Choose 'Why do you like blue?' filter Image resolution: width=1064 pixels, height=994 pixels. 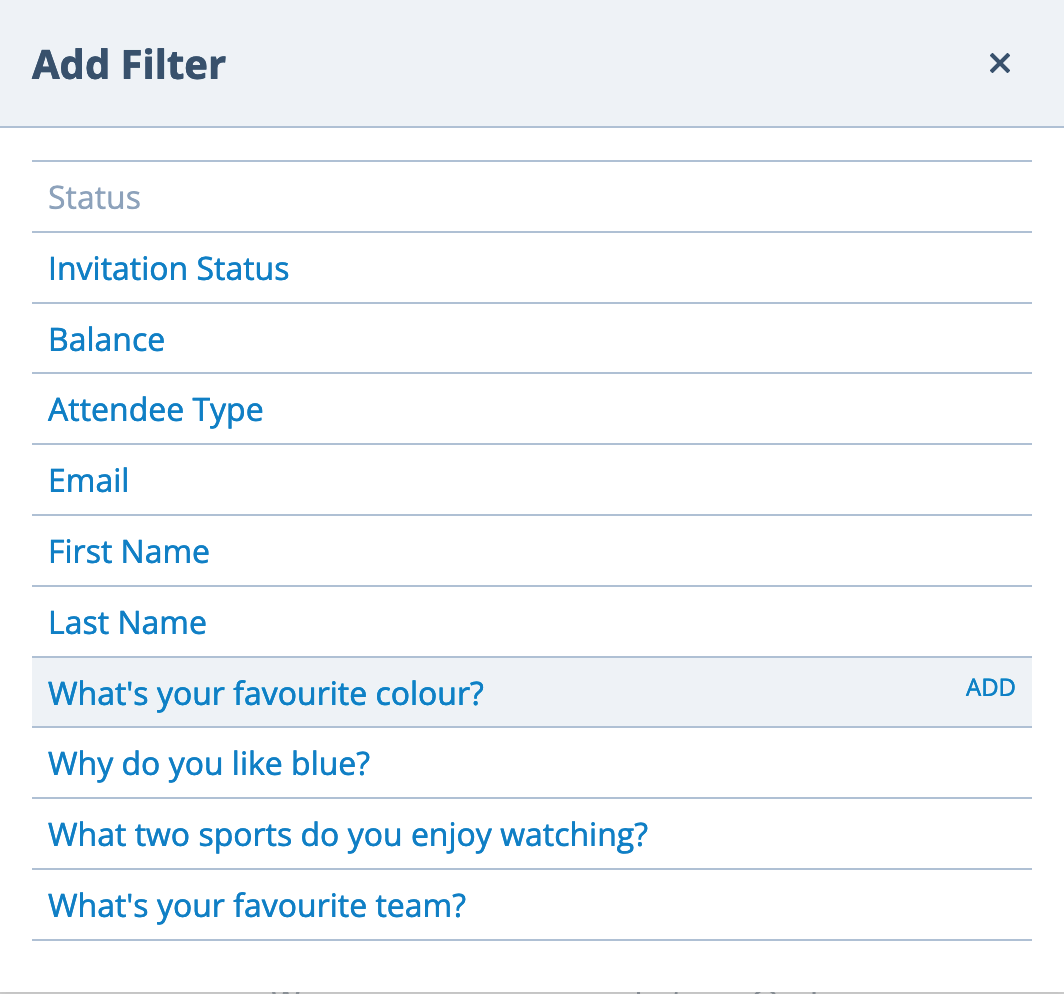[x=208, y=763]
